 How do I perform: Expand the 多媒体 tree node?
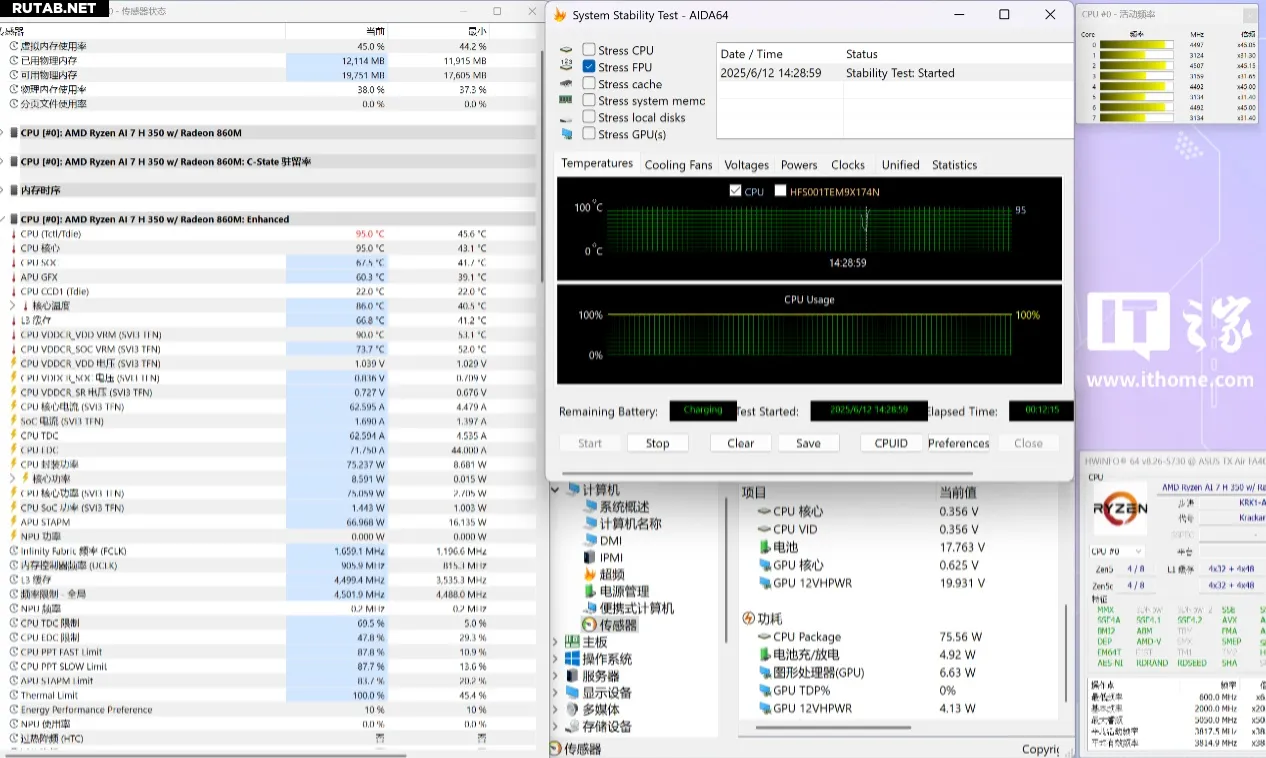[x=557, y=710]
